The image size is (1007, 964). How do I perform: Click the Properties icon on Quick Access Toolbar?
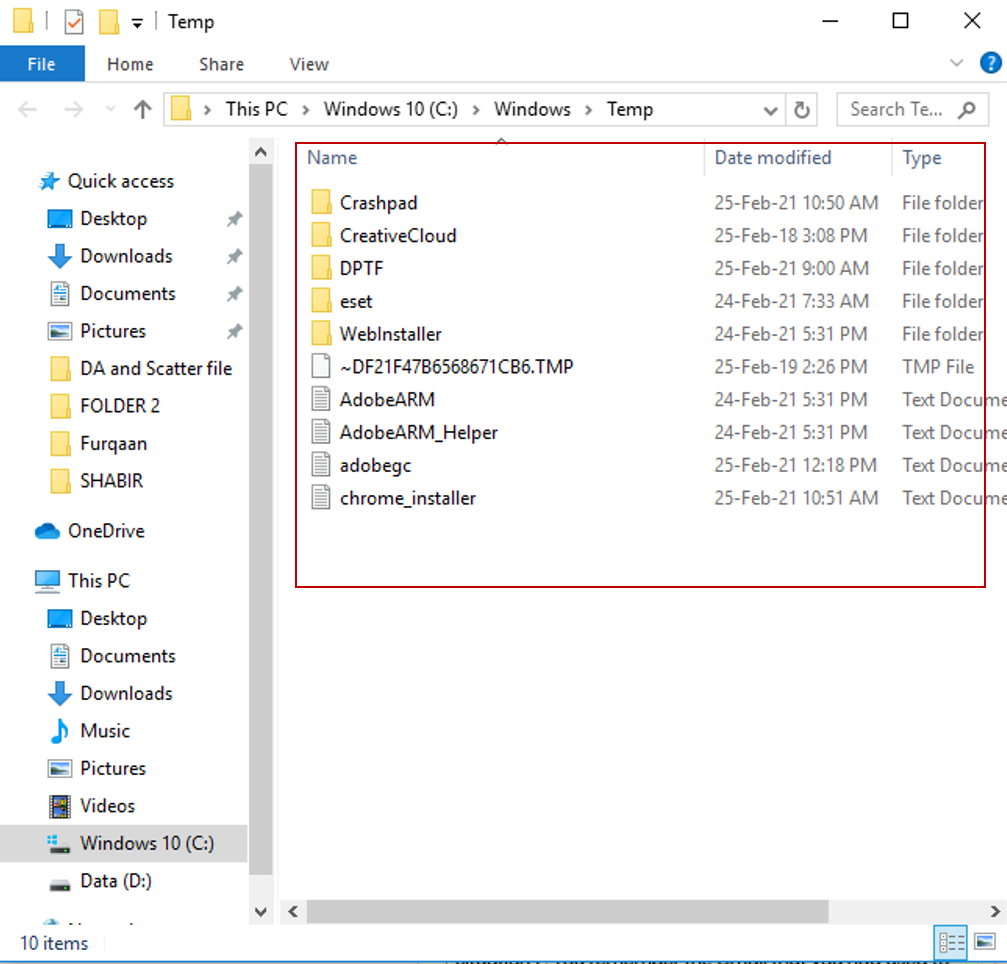pyautogui.click(x=72, y=20)
